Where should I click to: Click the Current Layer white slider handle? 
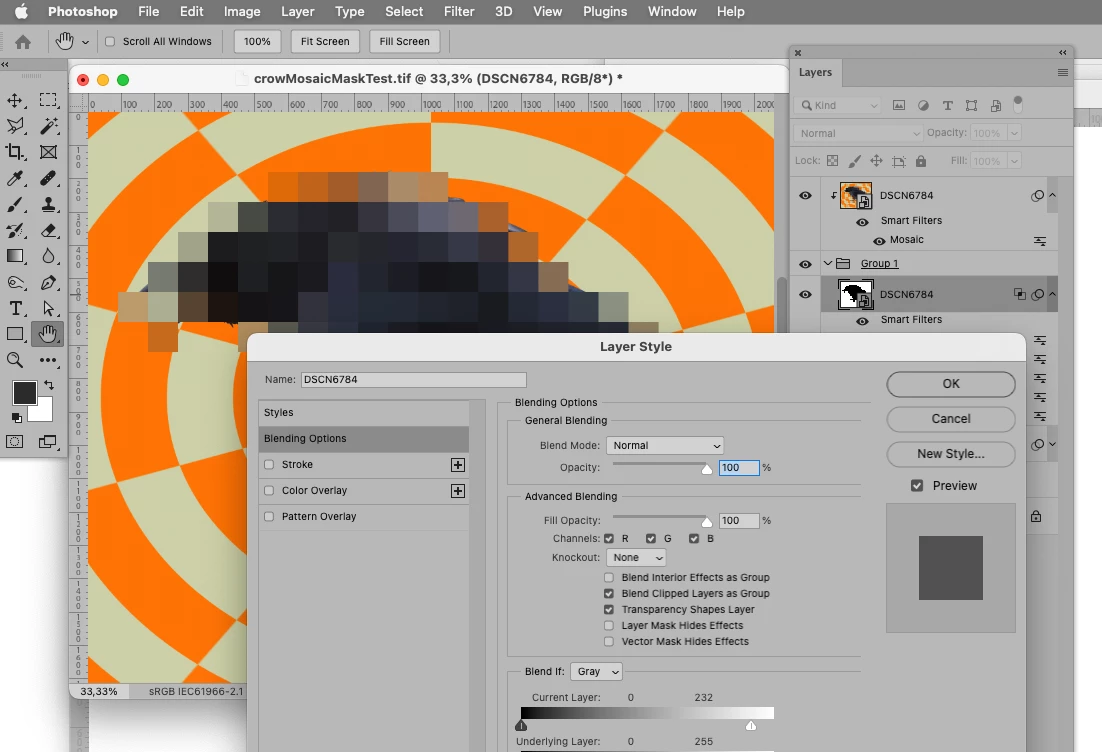point(751,725)
